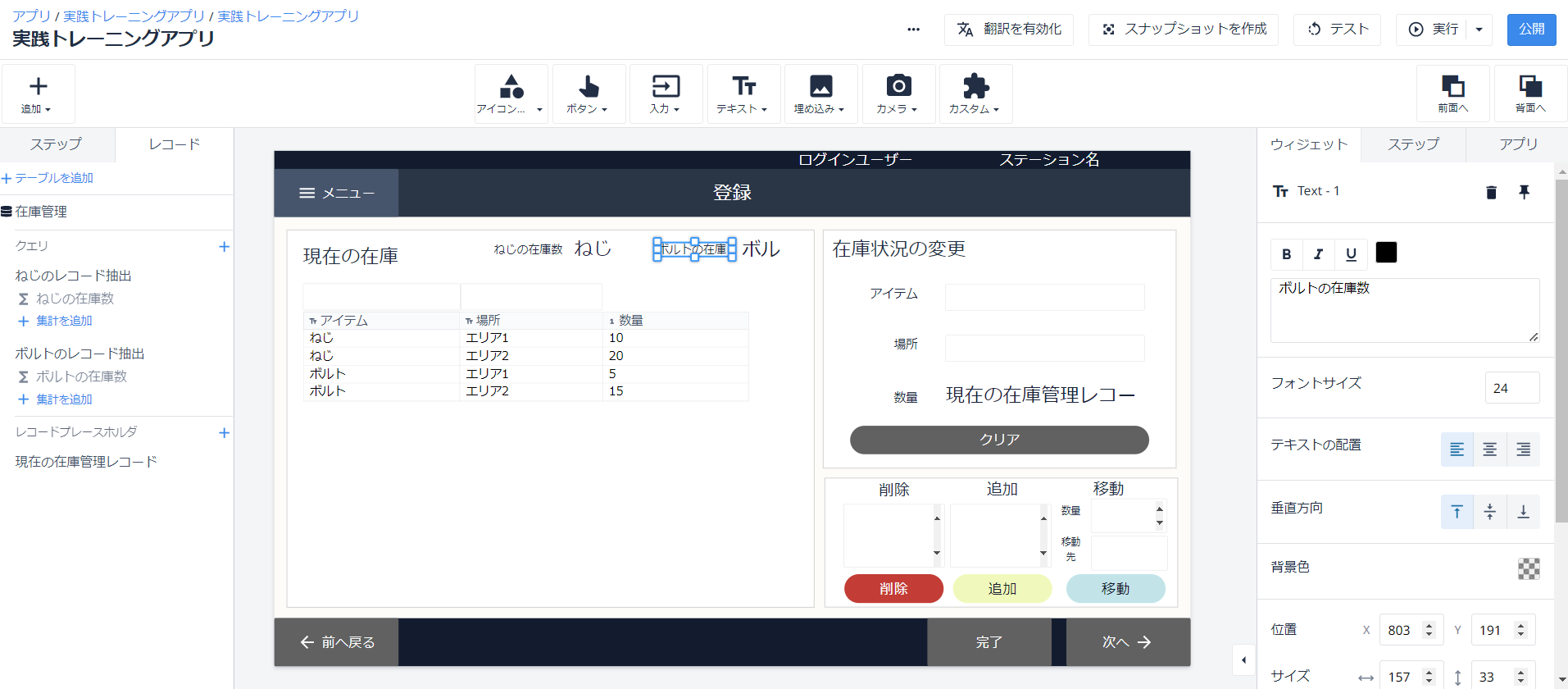Open the three-dot more options menu
Image resolution: width=1568 pixels, height=689 pixels.
pyautogui.click(x=913, y=30)
